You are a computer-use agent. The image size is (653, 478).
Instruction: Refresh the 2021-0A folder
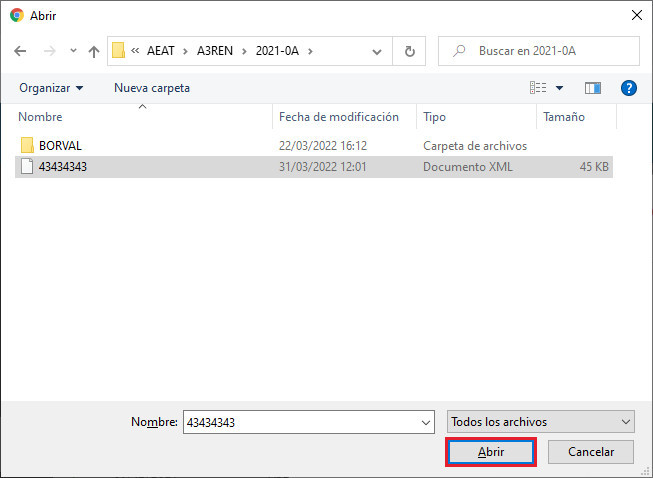pos(409,51)
